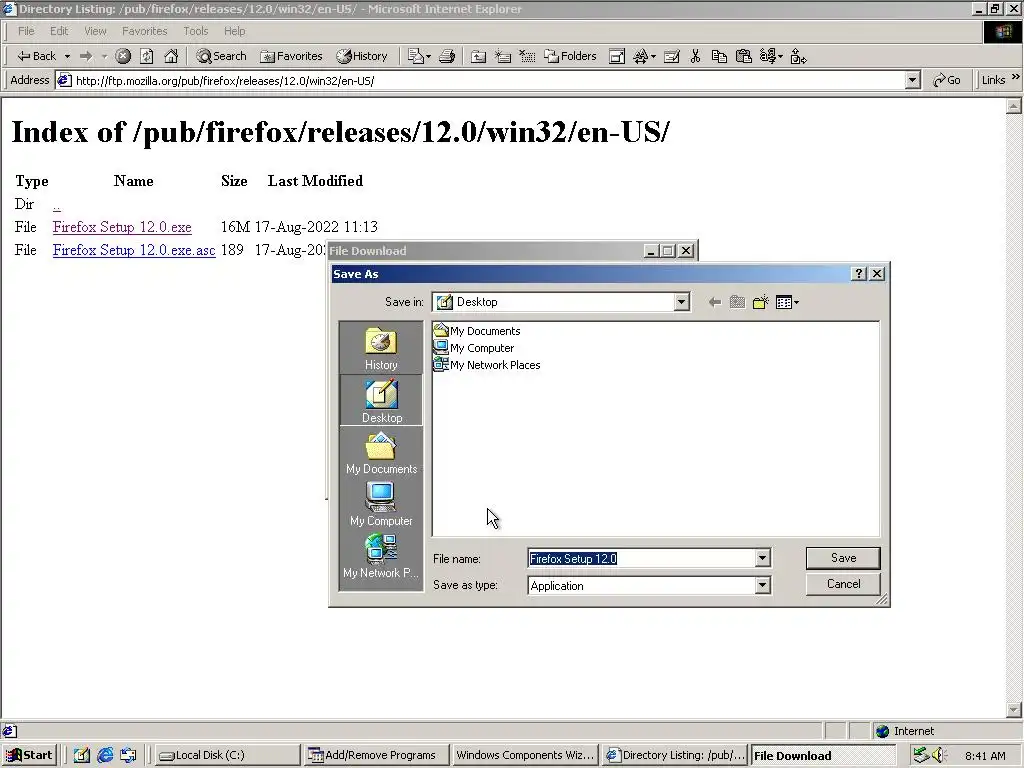The image size is (1024, 768).
Task: Open the Help menu
Action: (x=234, y=31)
